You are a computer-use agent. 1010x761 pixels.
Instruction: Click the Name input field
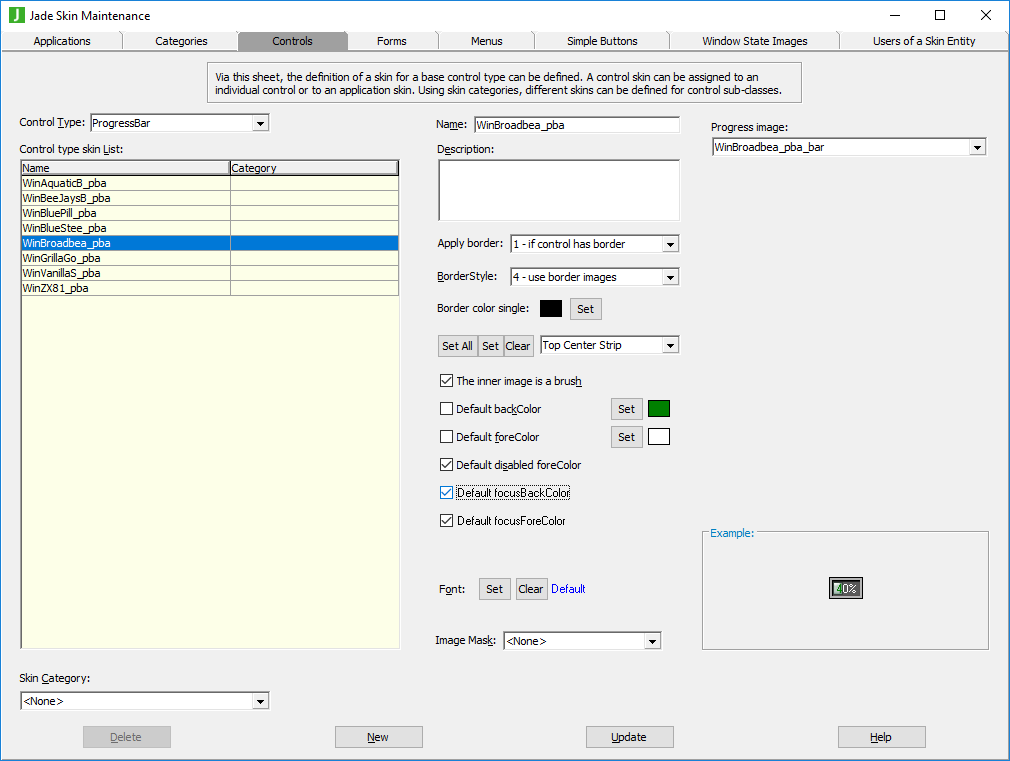(576, 126)
